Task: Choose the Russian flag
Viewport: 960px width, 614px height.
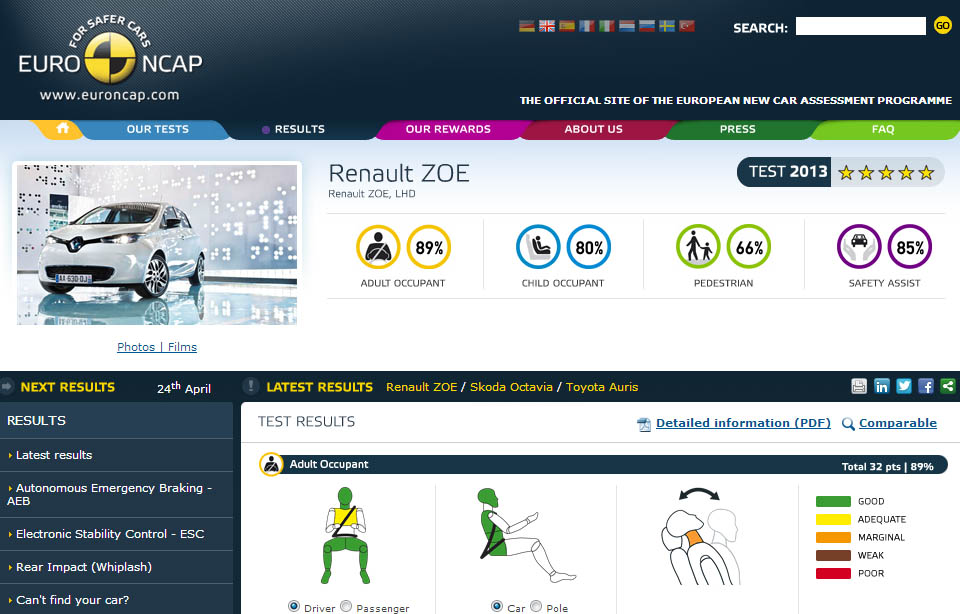Action: click(647, 26)
